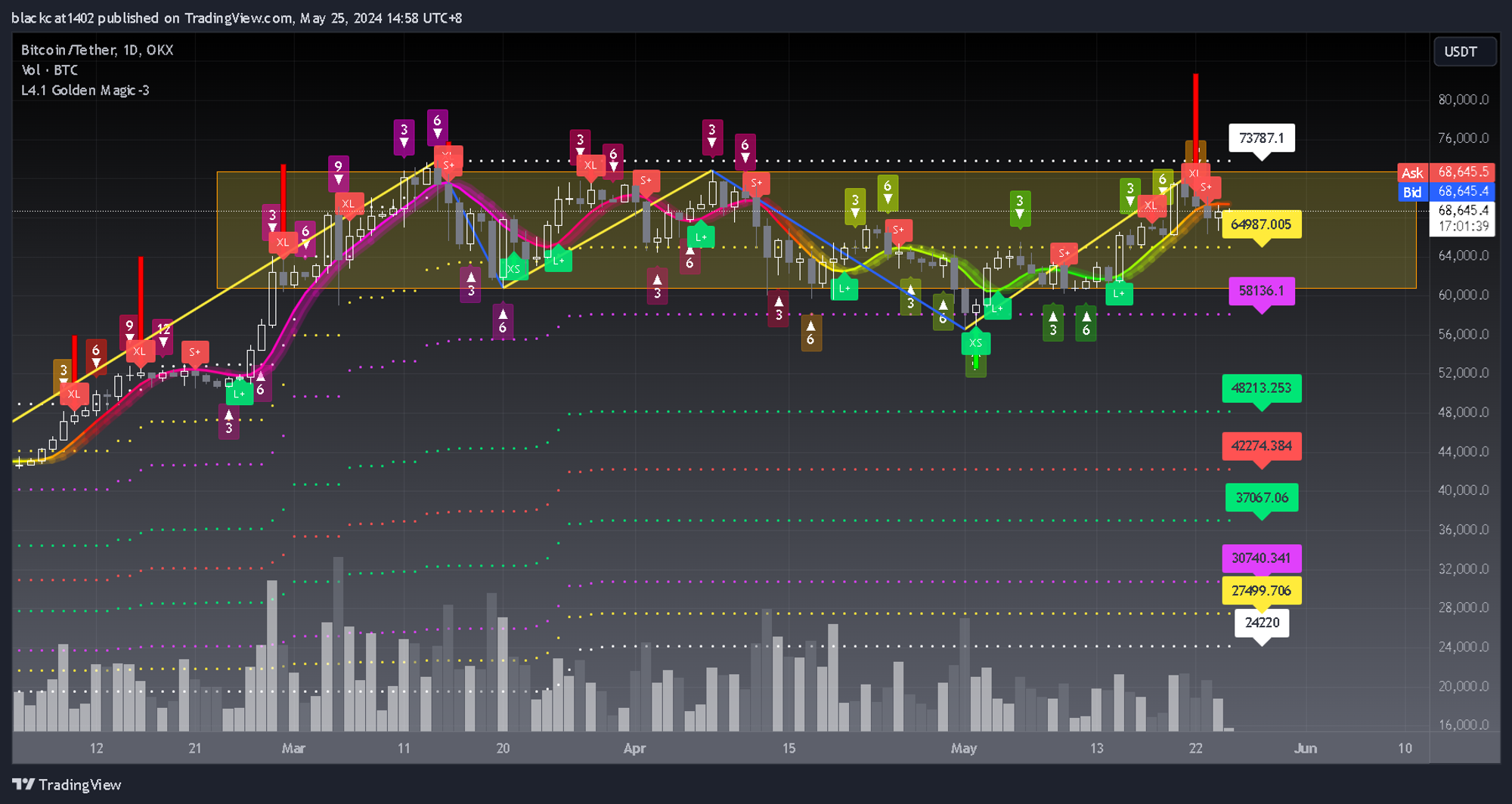1512x804 pixels.
Task: Click 36,000.0 on the price axis
Action: click(x=1464, y=530)
